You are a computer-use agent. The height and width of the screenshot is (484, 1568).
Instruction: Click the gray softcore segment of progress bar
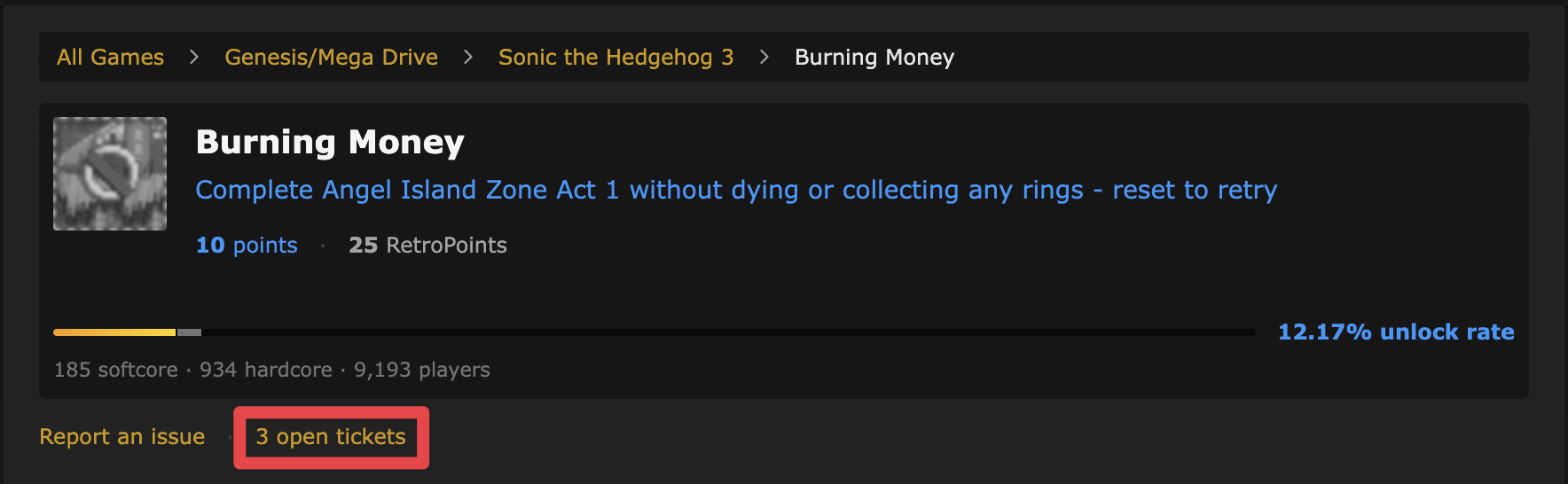[x=189, y=332]
